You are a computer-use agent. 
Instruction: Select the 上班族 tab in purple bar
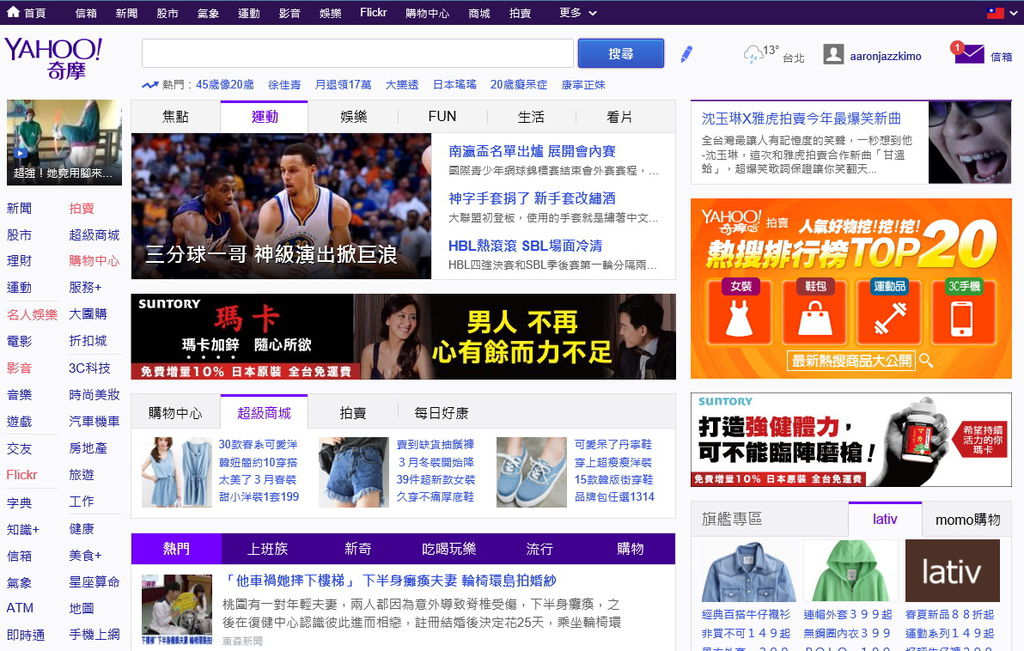267,548
